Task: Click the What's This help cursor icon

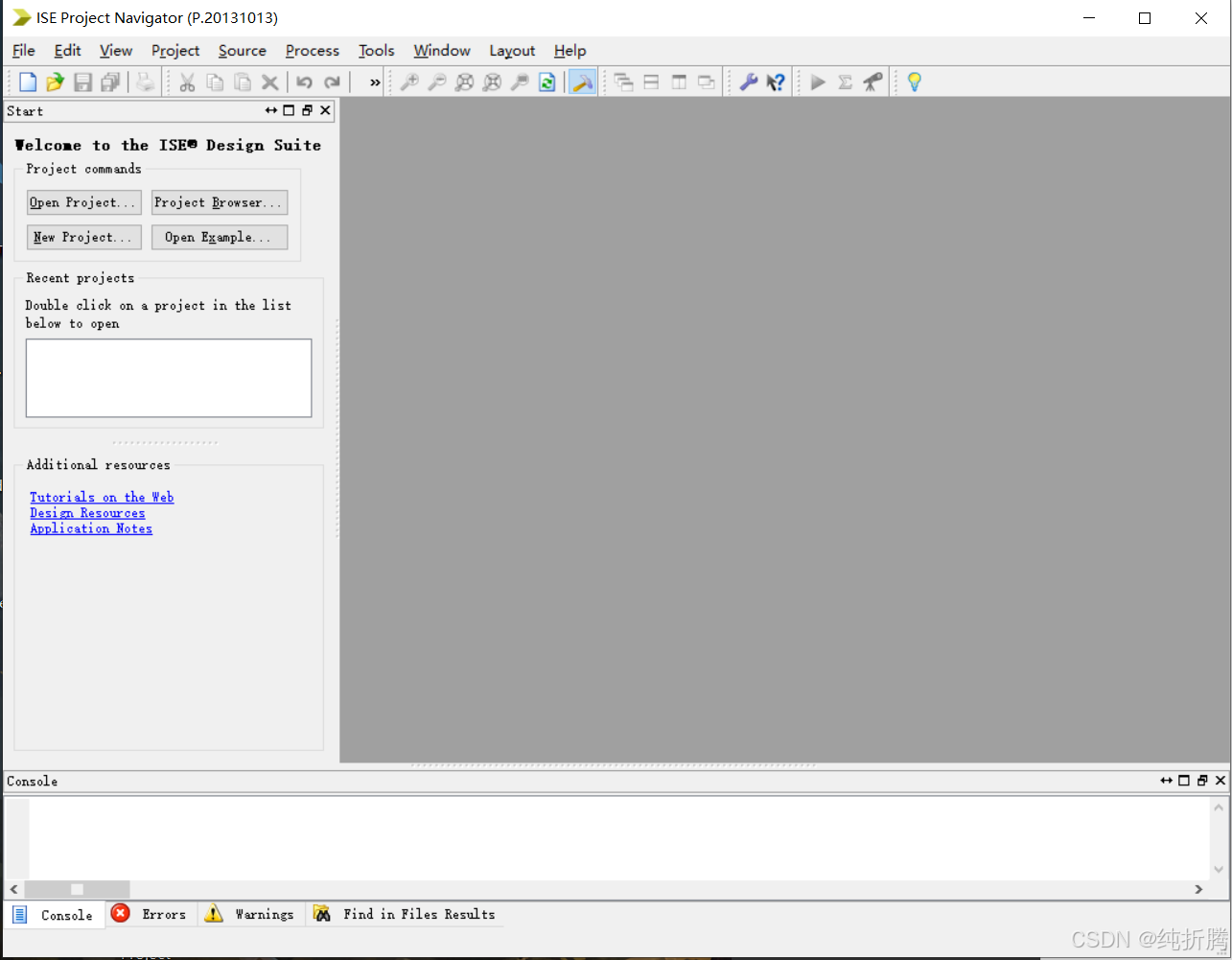Action: click(777, 82)
